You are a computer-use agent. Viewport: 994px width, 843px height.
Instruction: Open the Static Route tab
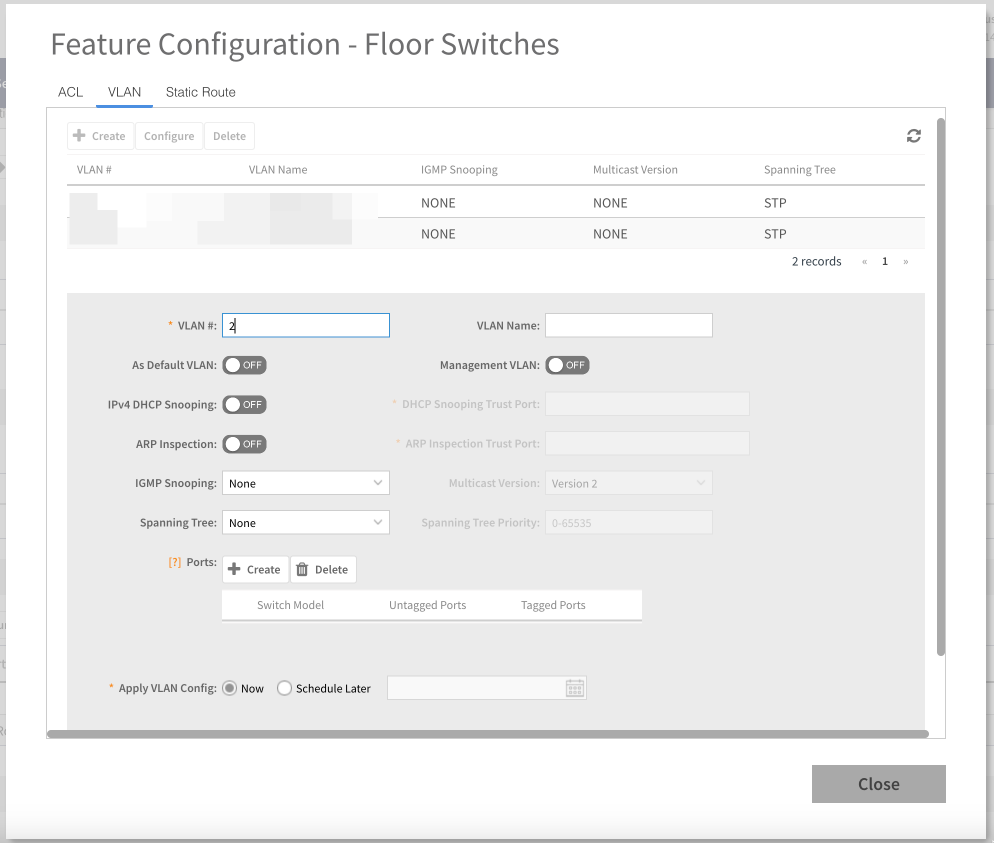200,92
